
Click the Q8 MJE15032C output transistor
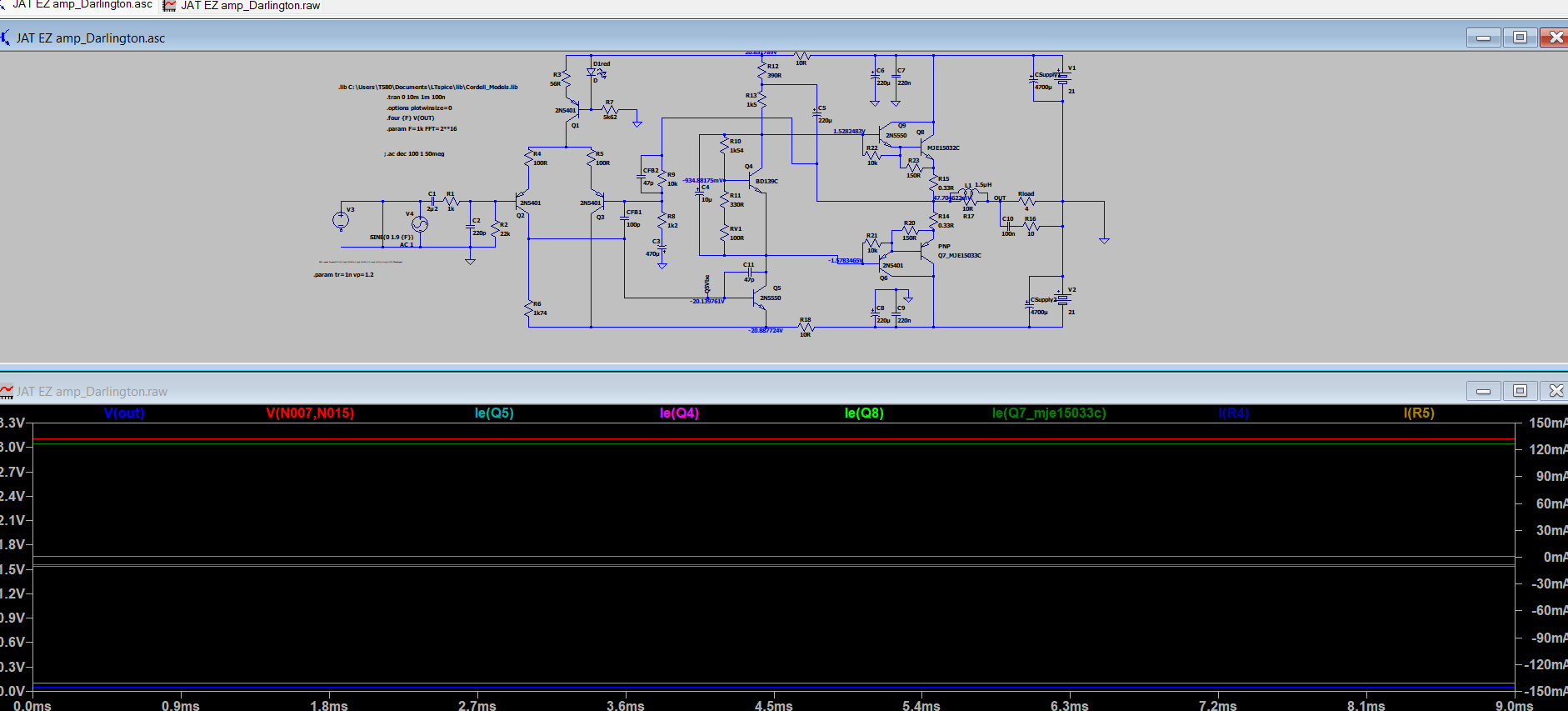(x=927, y=146)
